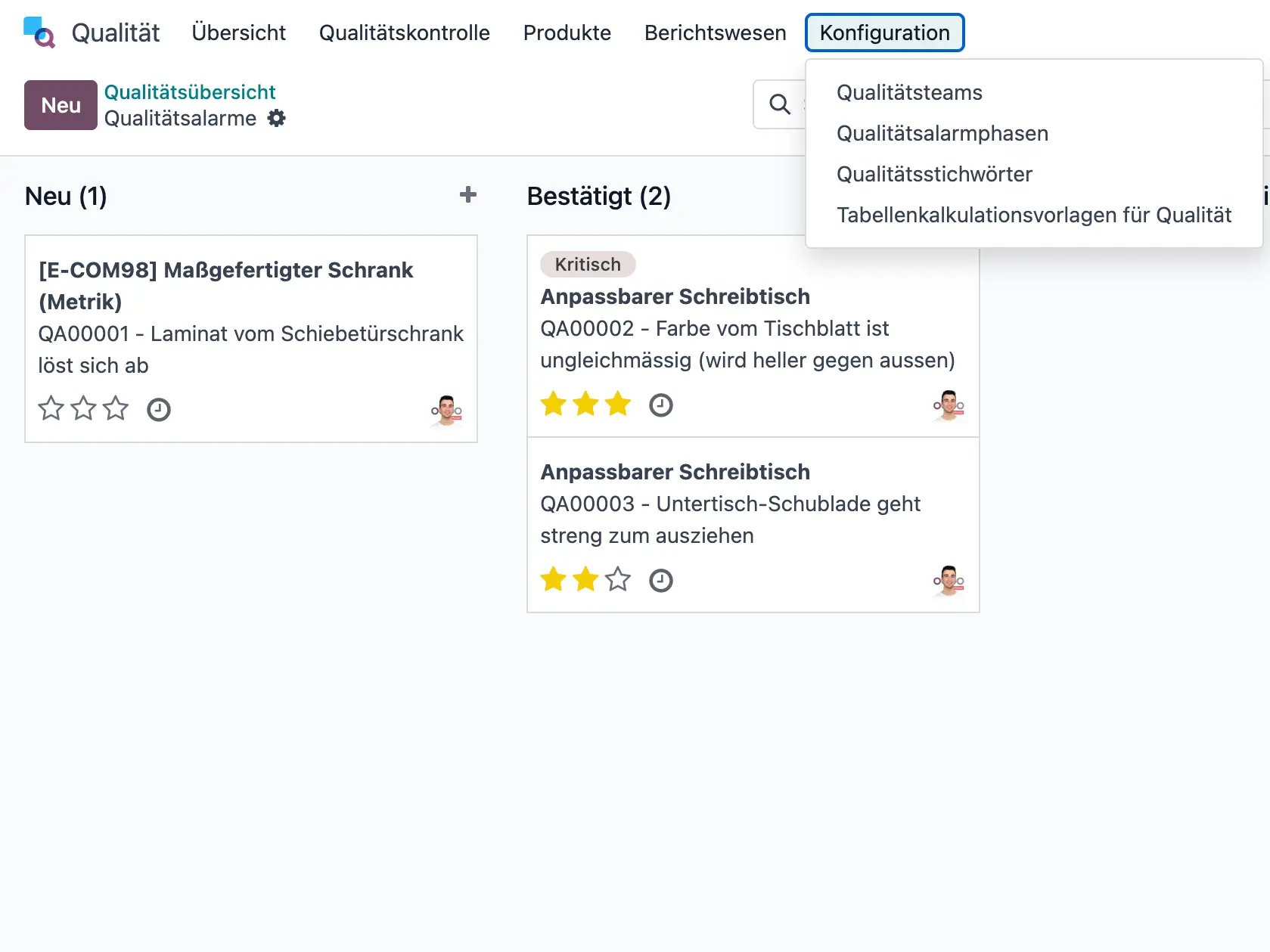This screenshot has width=1270, height=952.
Task: Click the Neu button to create an alert
Action: [x=60, y=104]
